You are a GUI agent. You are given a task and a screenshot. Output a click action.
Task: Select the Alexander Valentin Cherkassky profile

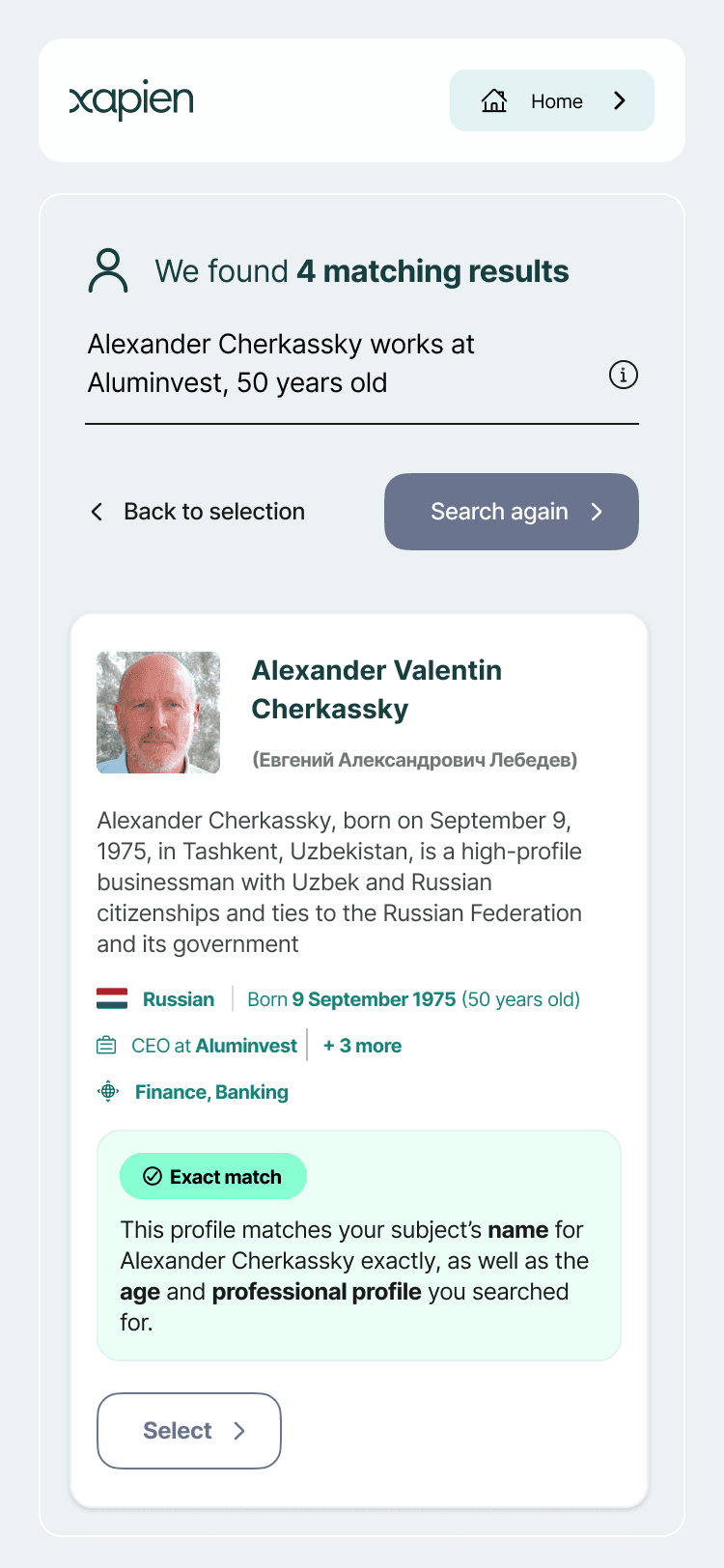pyautogui.click(x=189, y=1431)
